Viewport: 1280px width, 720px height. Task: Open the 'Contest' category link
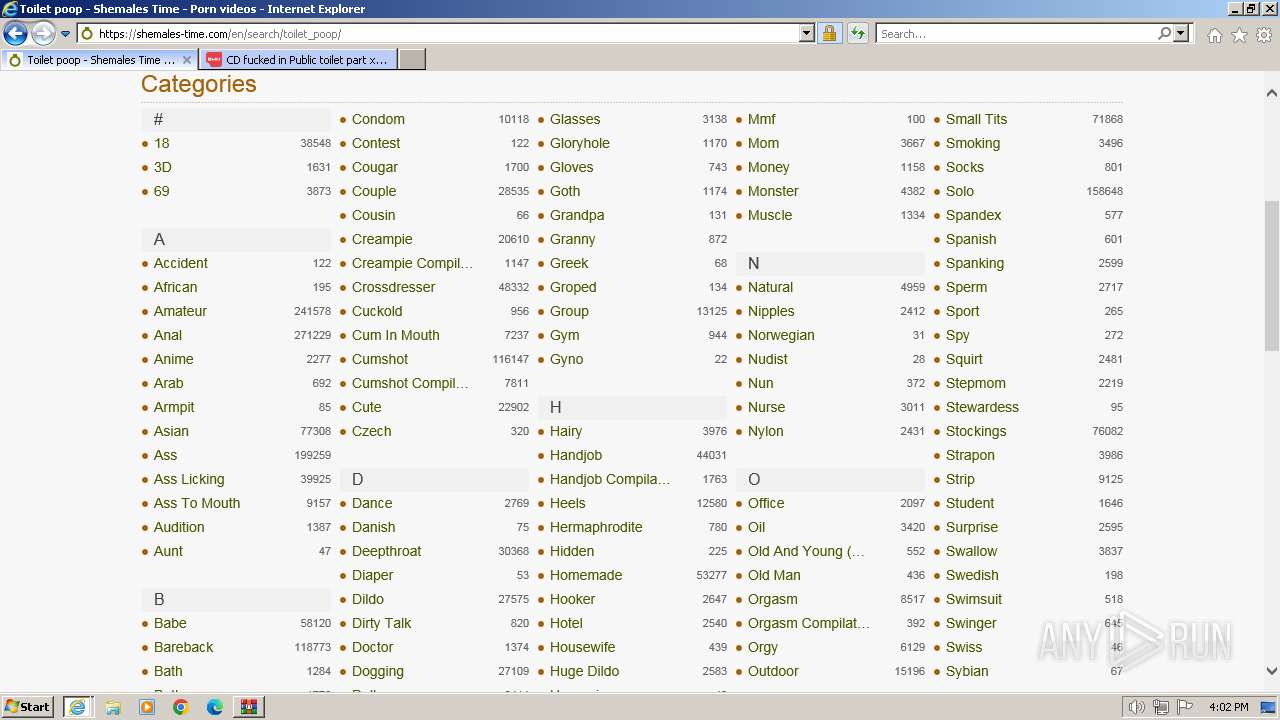coord(376,143)
